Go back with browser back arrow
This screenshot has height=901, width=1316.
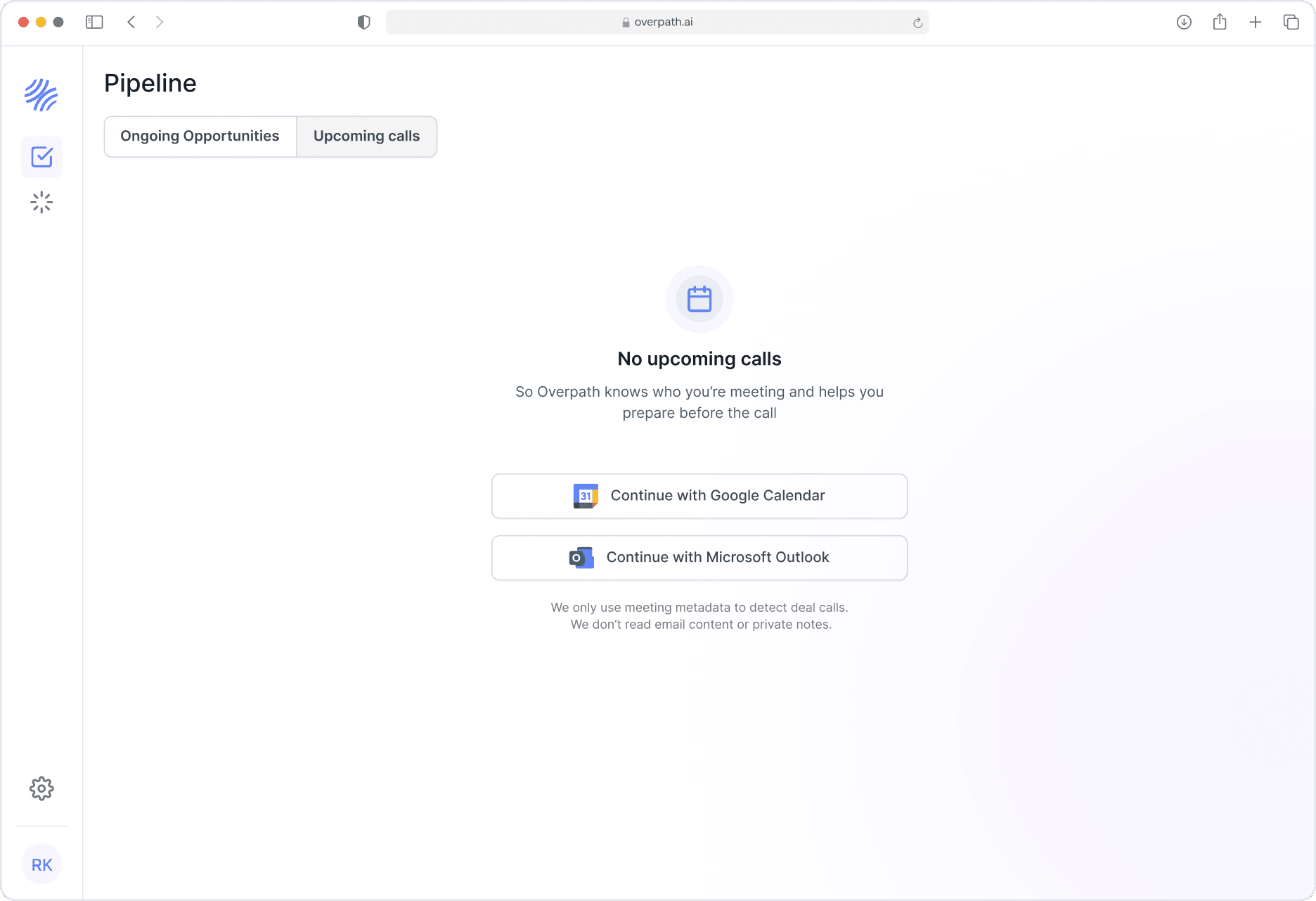pos(131,23)
